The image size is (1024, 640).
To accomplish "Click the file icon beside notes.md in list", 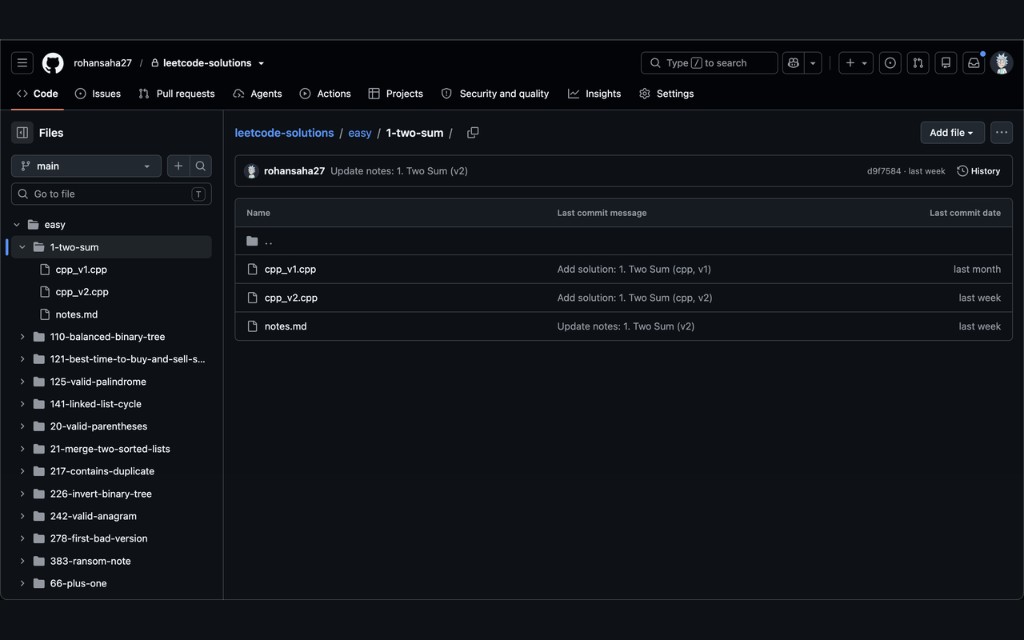I will pos(252,327).
